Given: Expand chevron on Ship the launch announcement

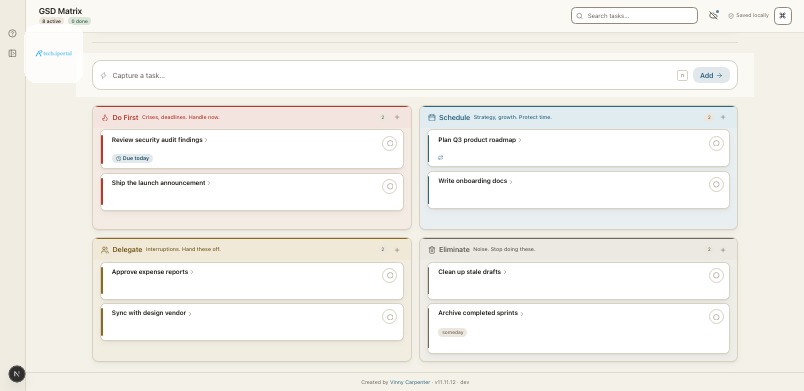Looking at the screenshot, I should (x=209, y=183).
